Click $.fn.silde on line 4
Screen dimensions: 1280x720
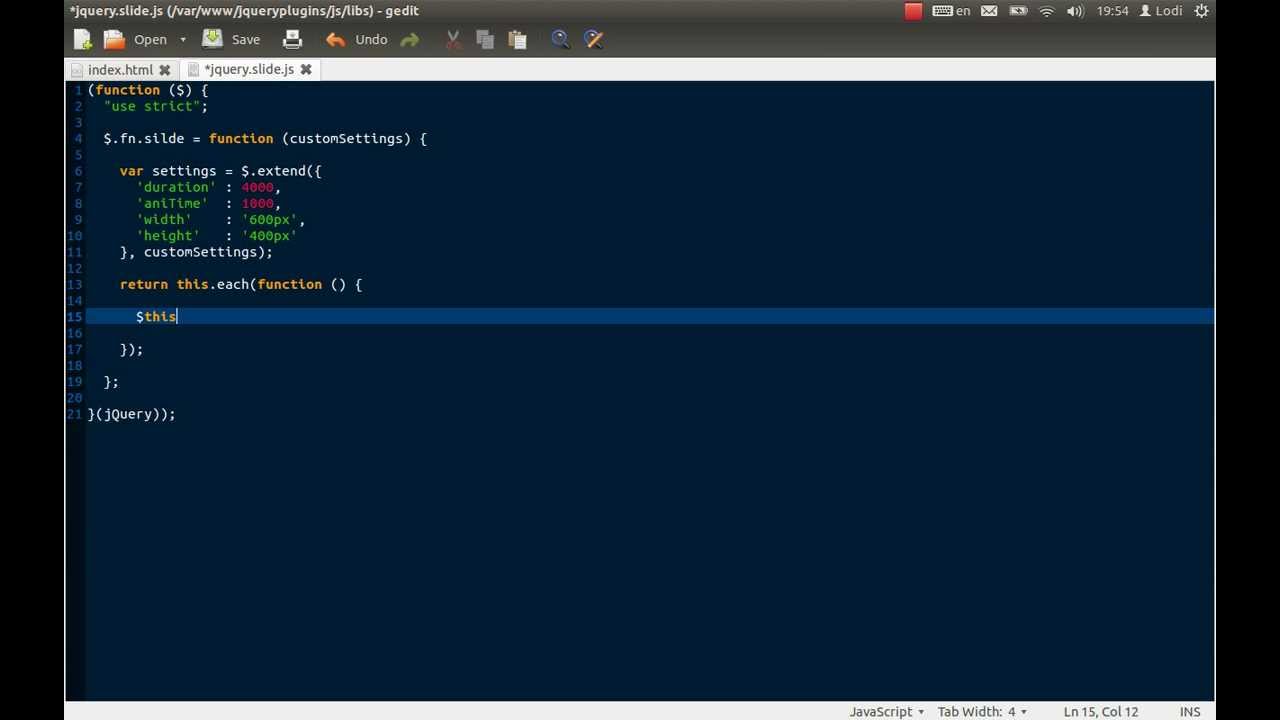[144, 139]
